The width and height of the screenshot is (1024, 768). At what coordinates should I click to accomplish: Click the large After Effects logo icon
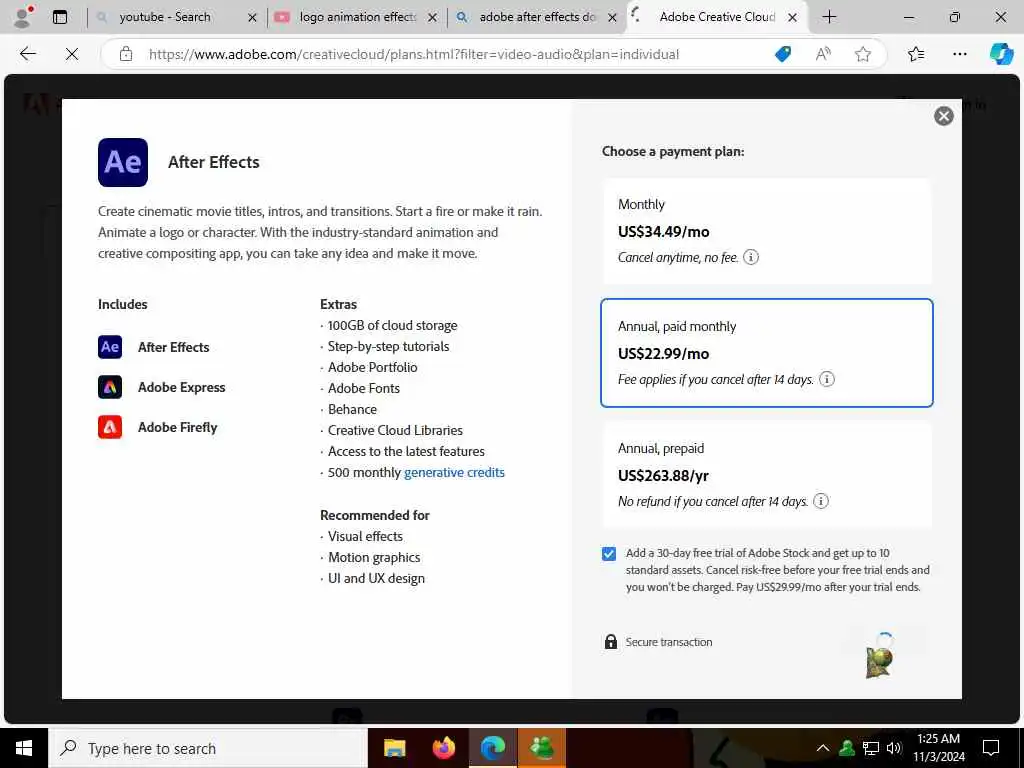pyautogui.click(x=123, y=162)
